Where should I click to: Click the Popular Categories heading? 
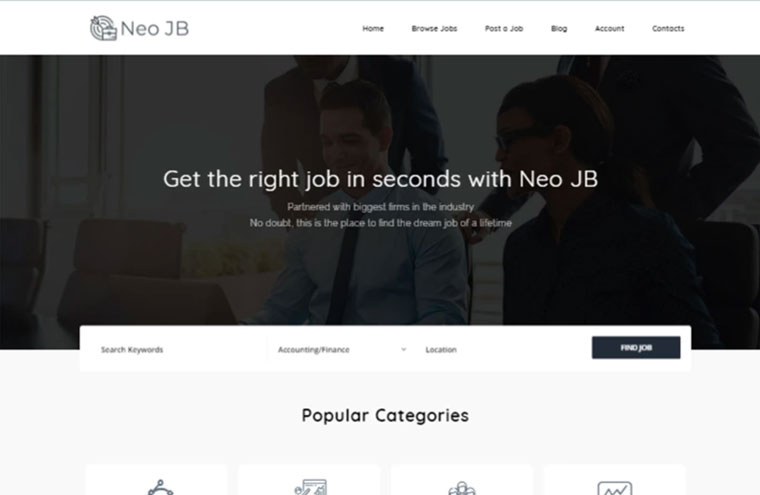[x=385, y=415]
